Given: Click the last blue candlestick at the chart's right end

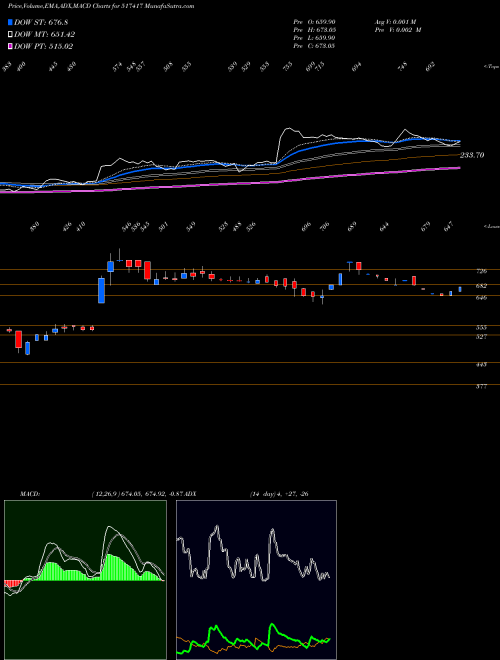Looking at the screenshot, I should (460, 289).
